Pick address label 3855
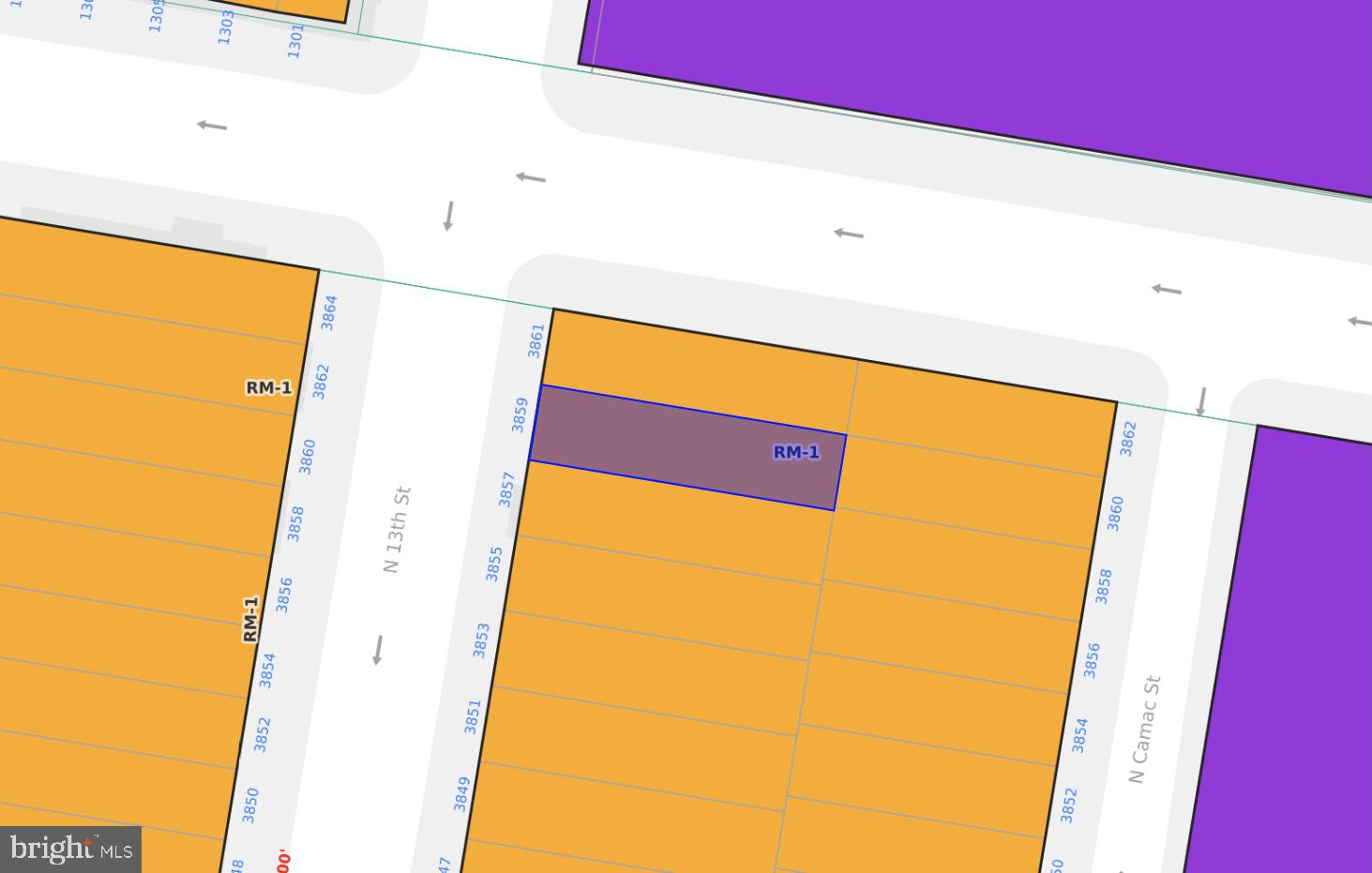Image resolution: width=1372 pixels, height=873 pixels. (x=494, y=564)
